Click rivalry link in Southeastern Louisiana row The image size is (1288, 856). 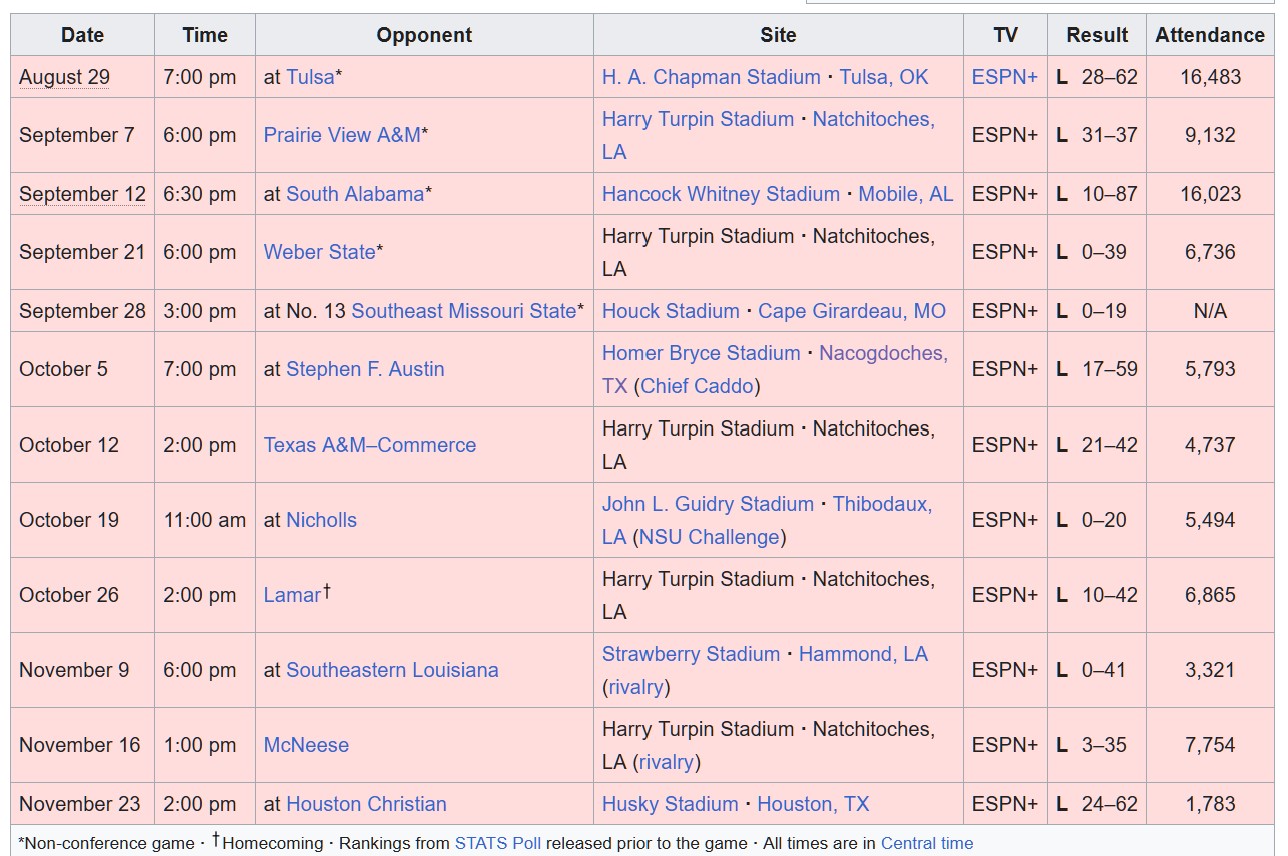click(x=636, y=687)
